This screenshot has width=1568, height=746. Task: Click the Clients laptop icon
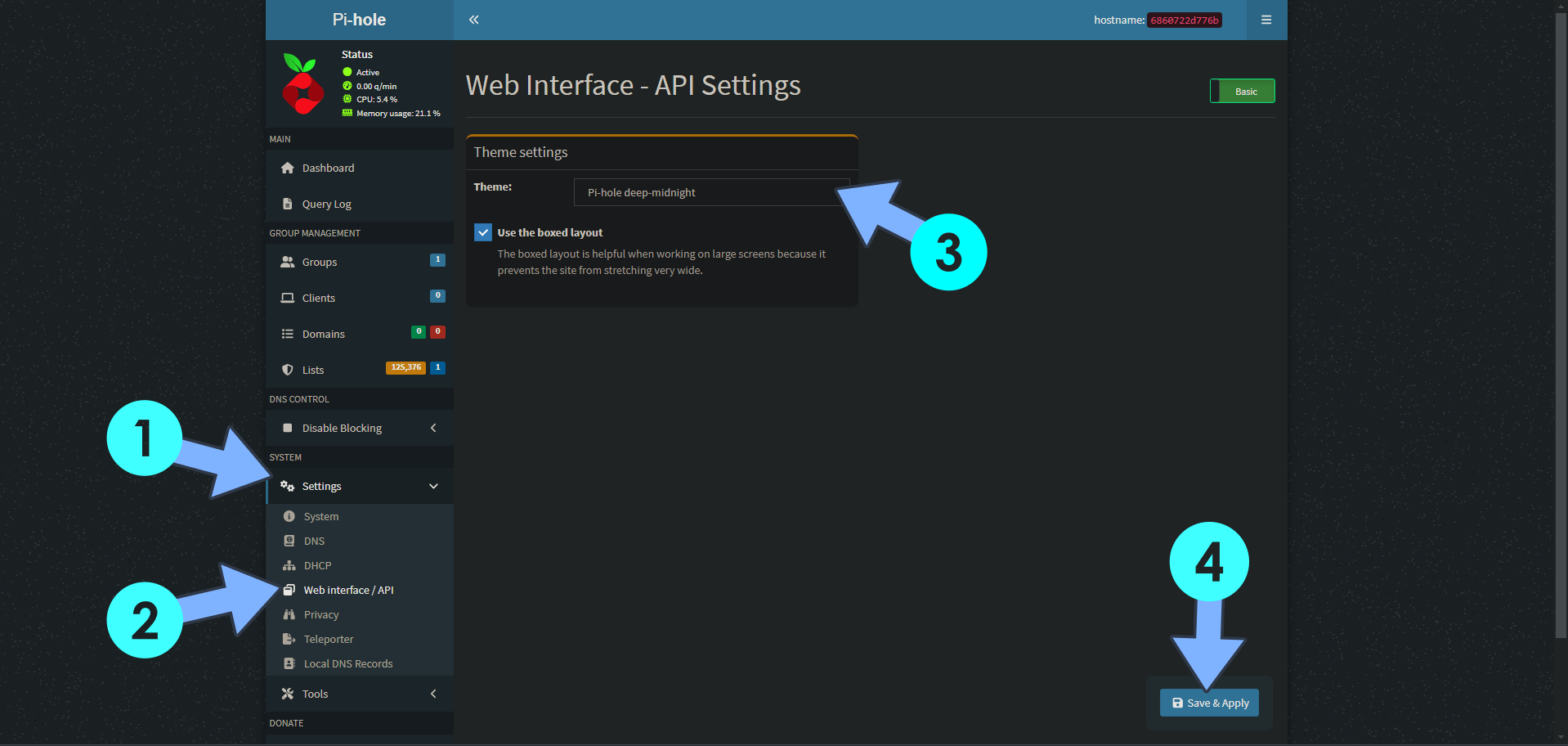coord(288,298)
